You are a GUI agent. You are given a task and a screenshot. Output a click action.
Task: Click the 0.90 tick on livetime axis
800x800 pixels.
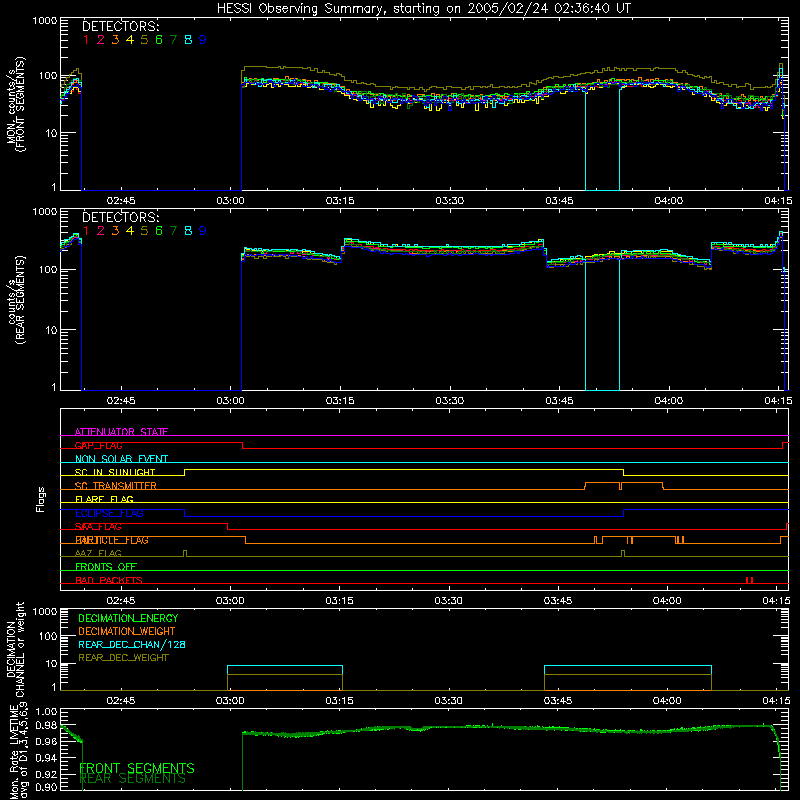coord(46,787)
